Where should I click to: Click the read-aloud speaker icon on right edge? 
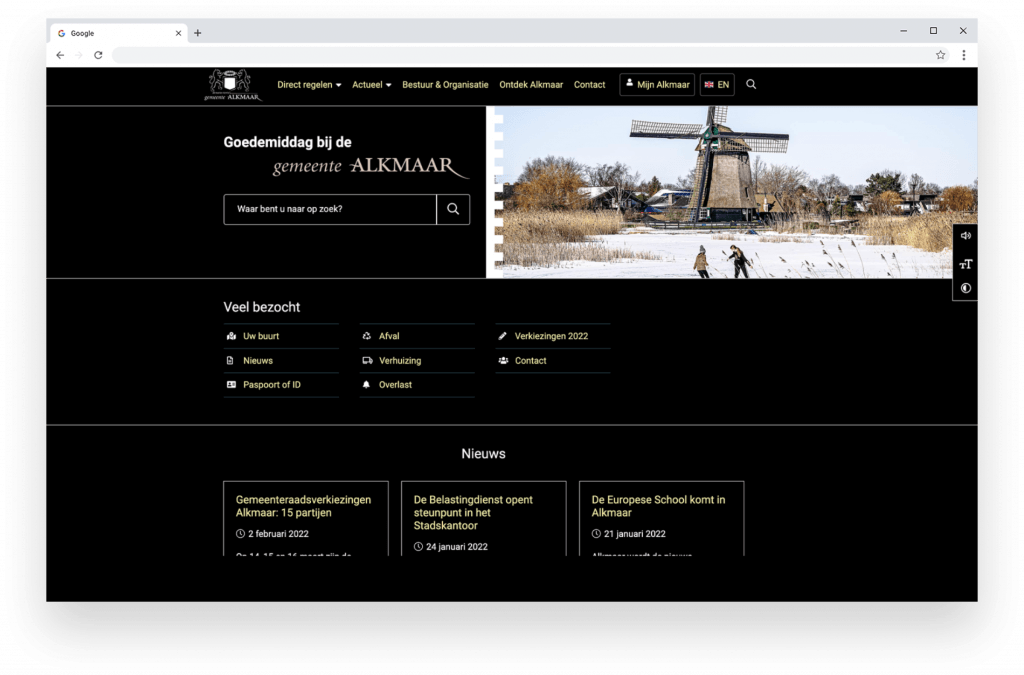[x=965, y=236]
